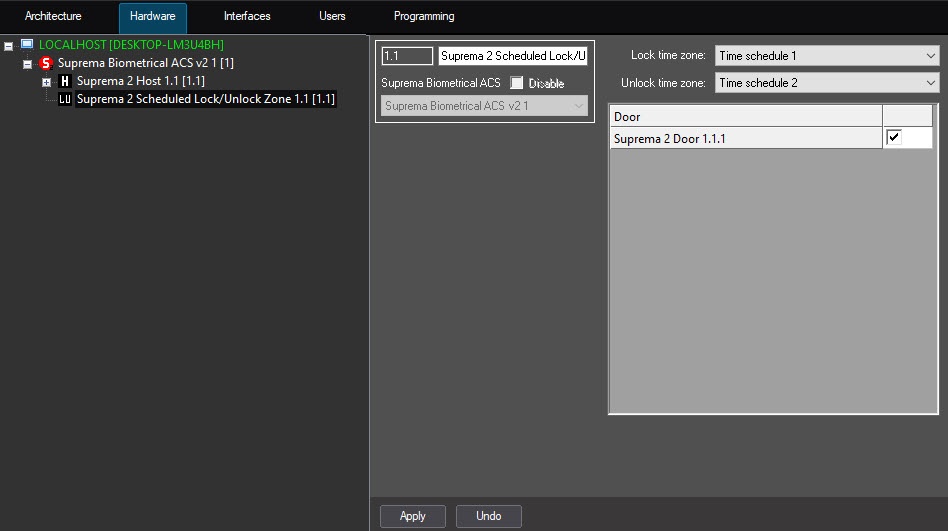This screenshot has width=948, height=531.
Task: Open the Users tab
Action: pos(332,16)
